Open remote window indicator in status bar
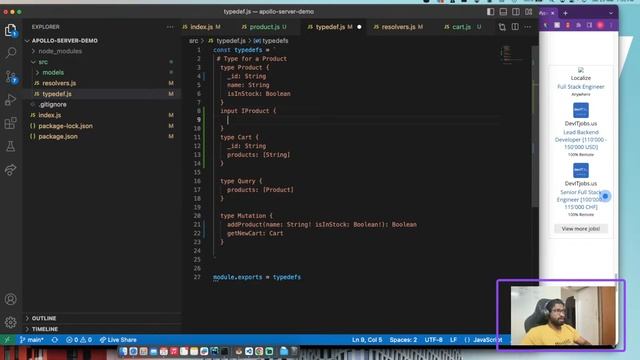Viewport: 640px width, 360px height. tap(7, 340)
